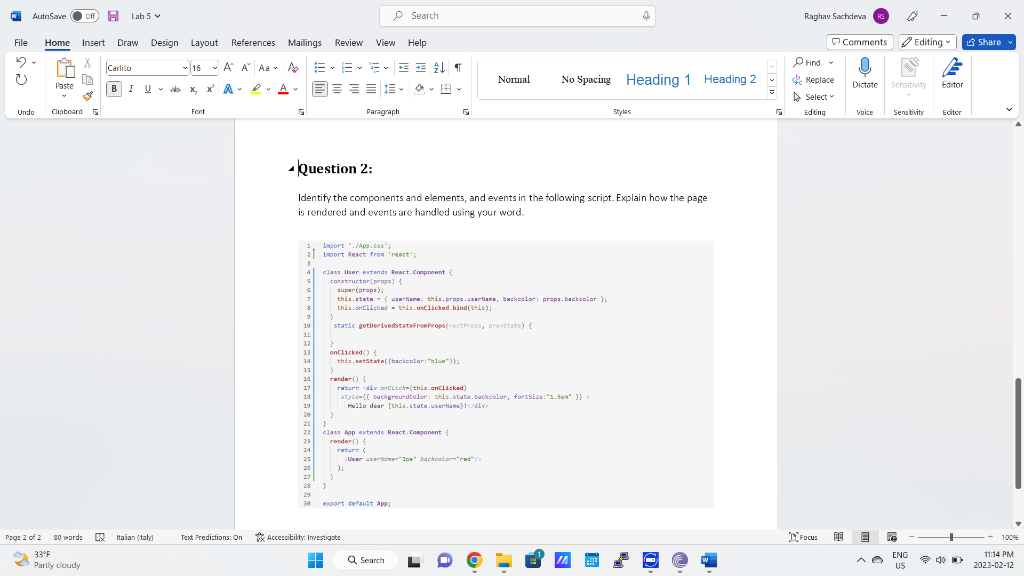Toggle Subscript formatting

point(193,89)
